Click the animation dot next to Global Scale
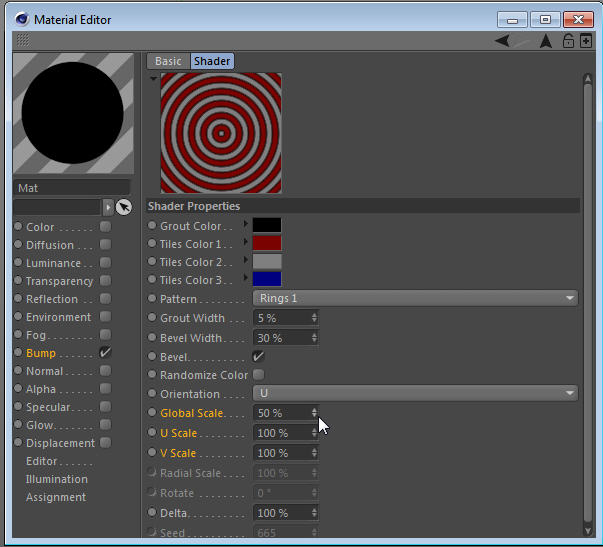Viewport: 603px width, 547px height. [152, 412]
